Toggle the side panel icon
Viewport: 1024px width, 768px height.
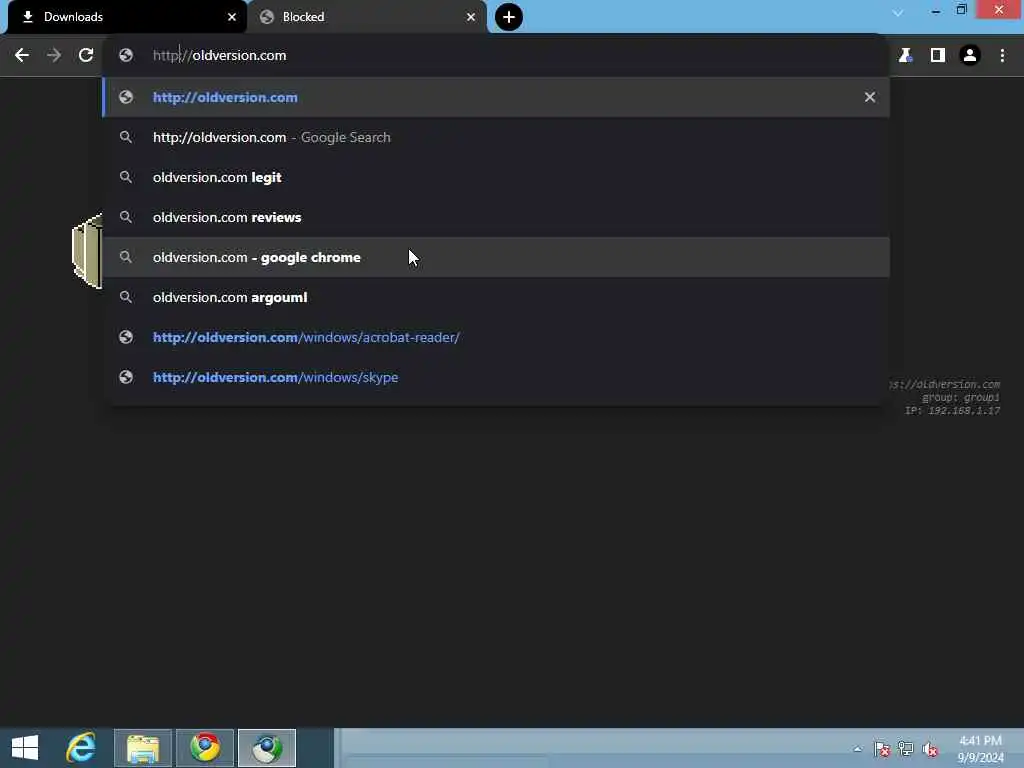[938, 56]
